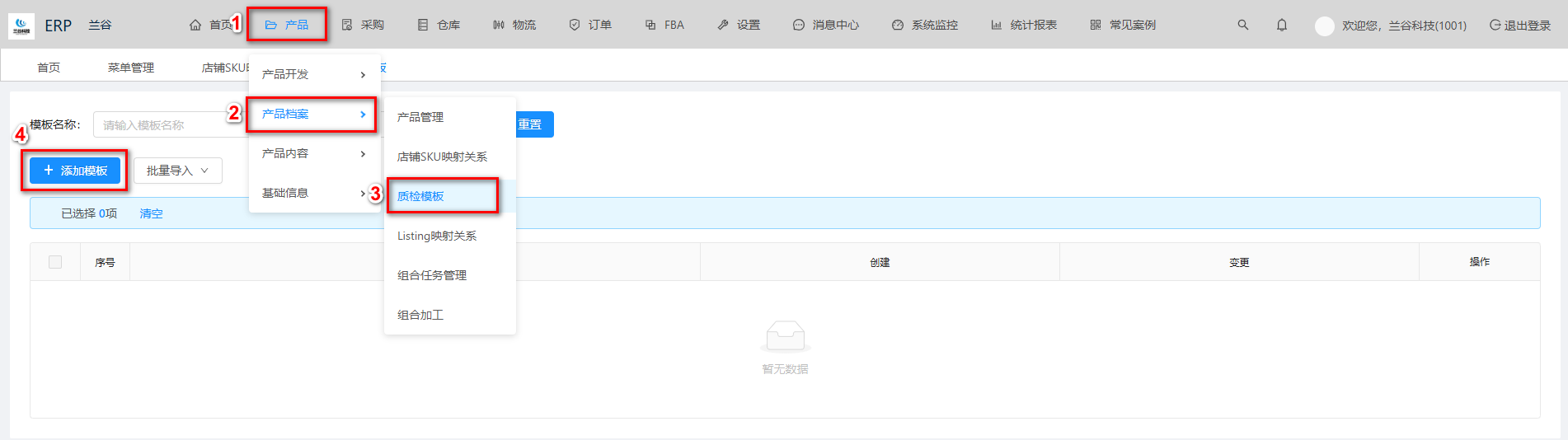Open 采购 purchasing menu in navbar
1568x440 pixels.
(x=363, y=25)
